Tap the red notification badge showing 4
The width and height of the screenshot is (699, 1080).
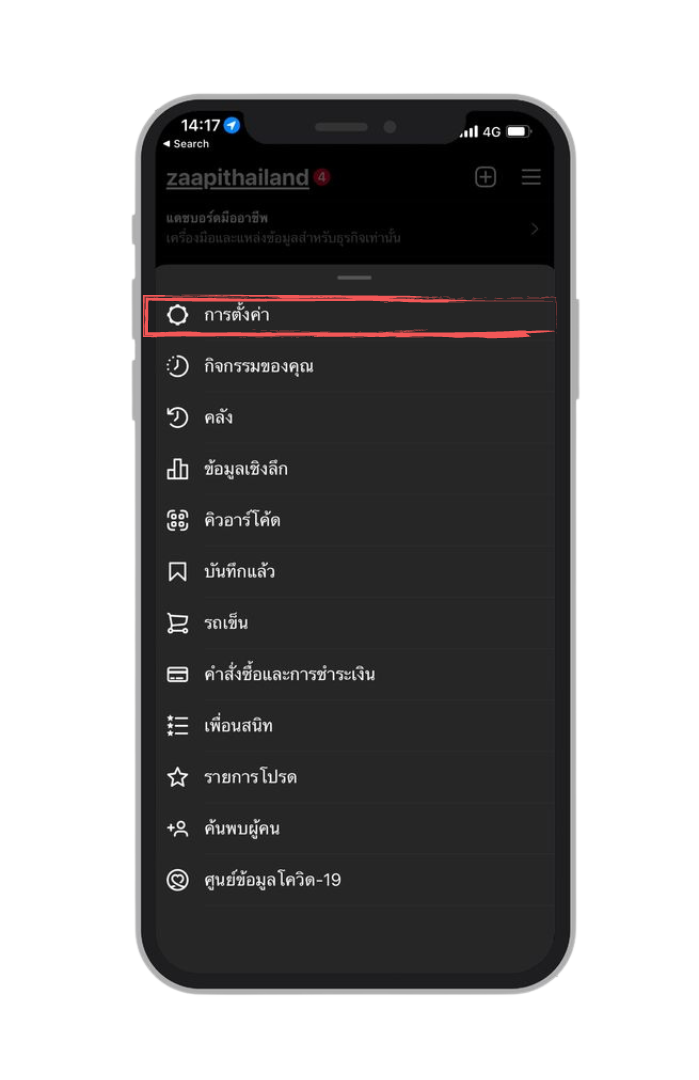[x=322, y=177]
